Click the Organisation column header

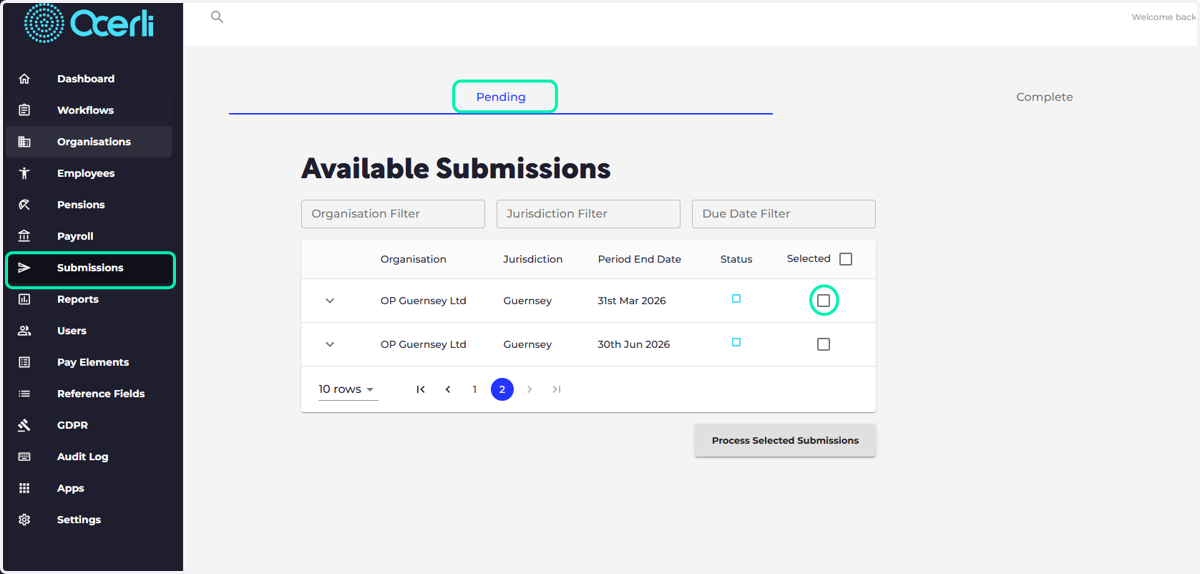pyautogui.click(x=413, y=259)
